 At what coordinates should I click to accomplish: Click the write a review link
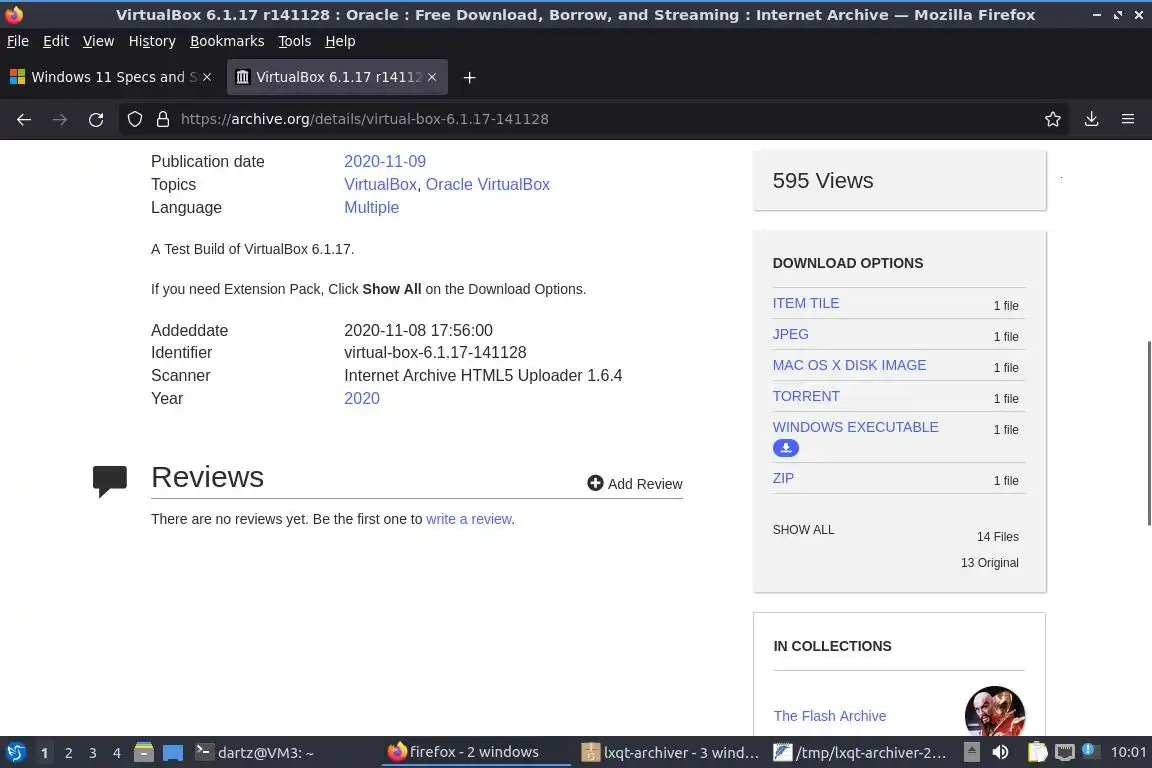[x=469, y=519]
